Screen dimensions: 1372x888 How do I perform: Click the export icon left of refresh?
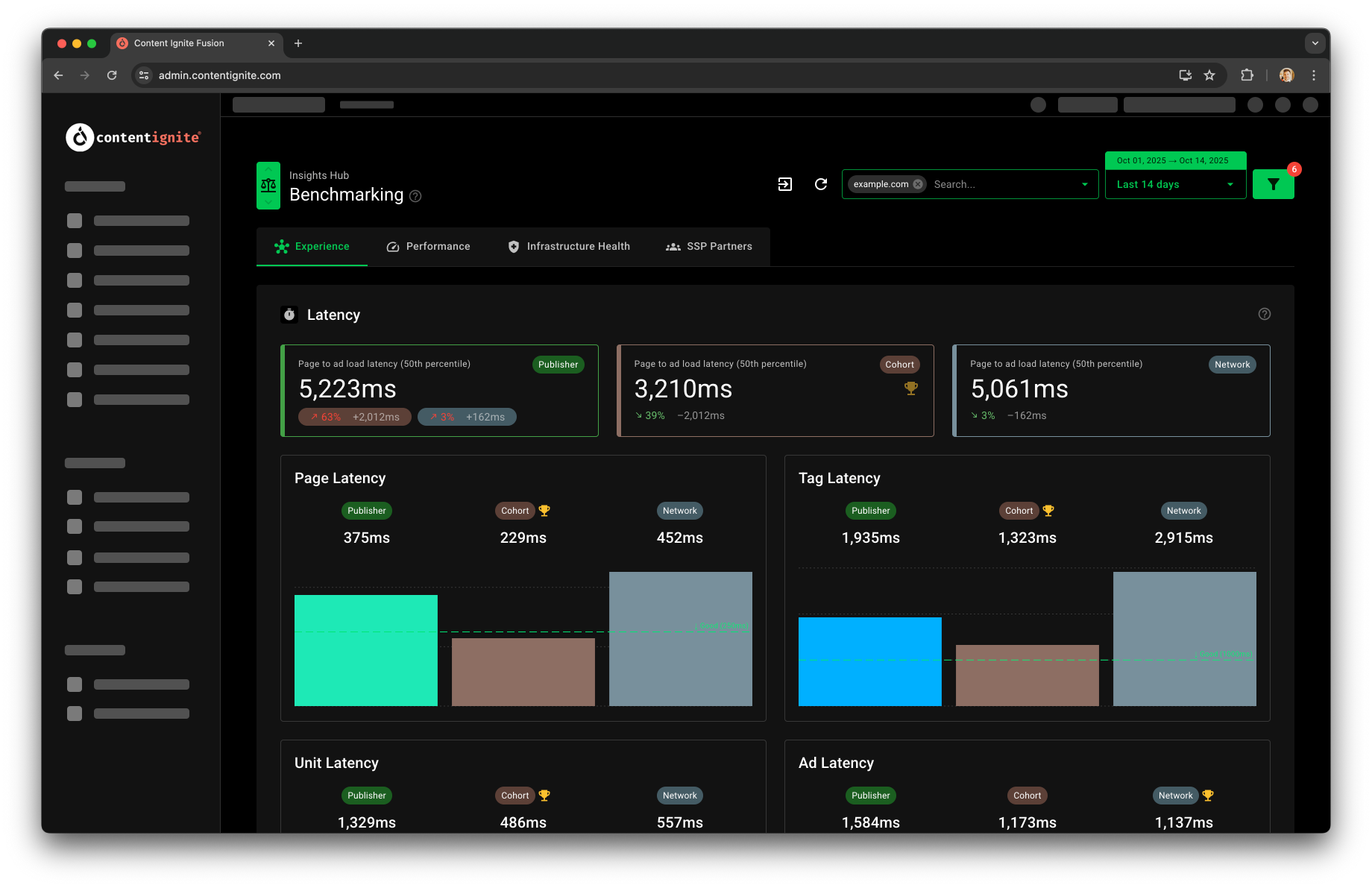(x=785, y=184)
